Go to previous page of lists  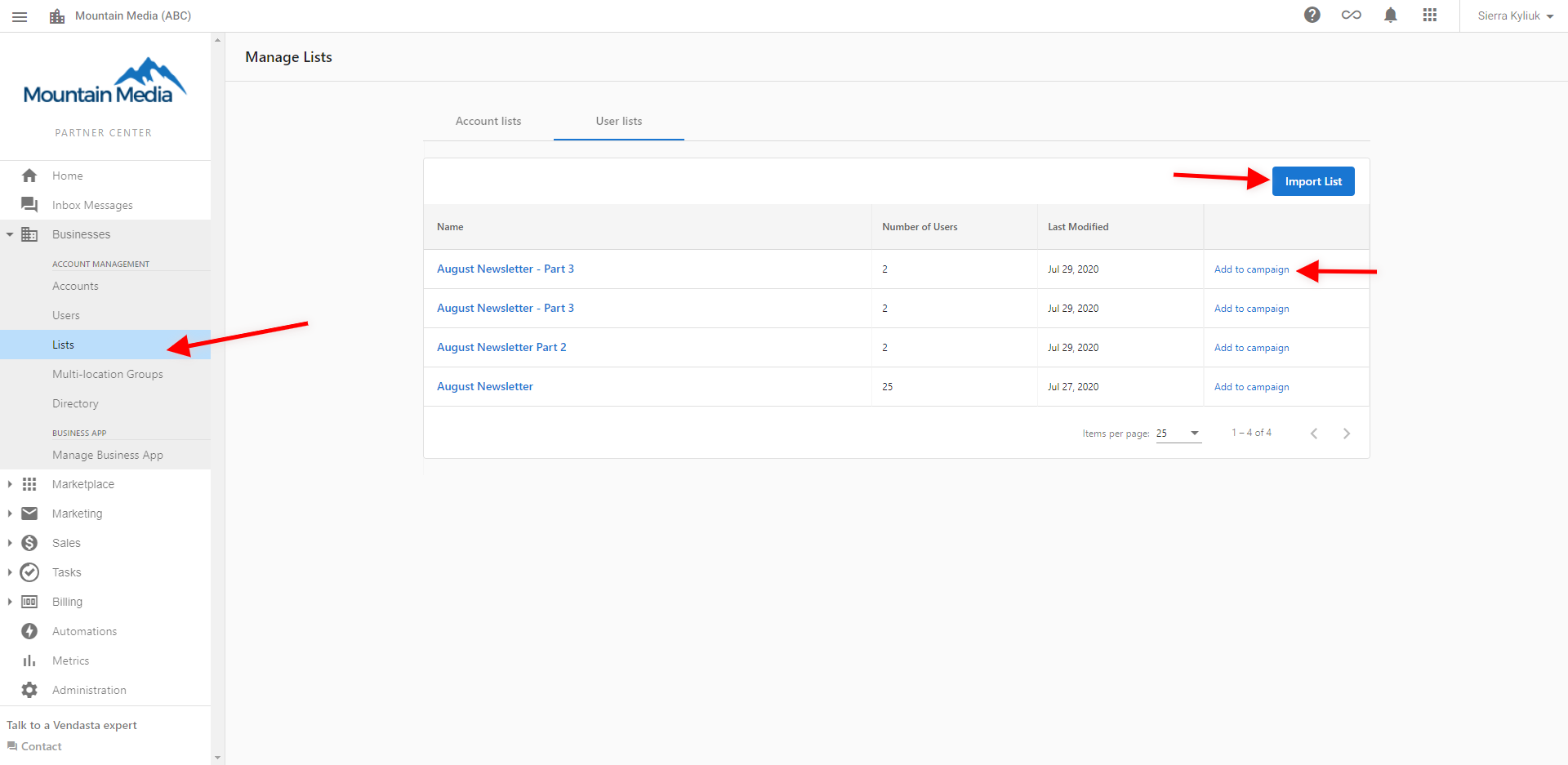click(x=1314, y=434)
